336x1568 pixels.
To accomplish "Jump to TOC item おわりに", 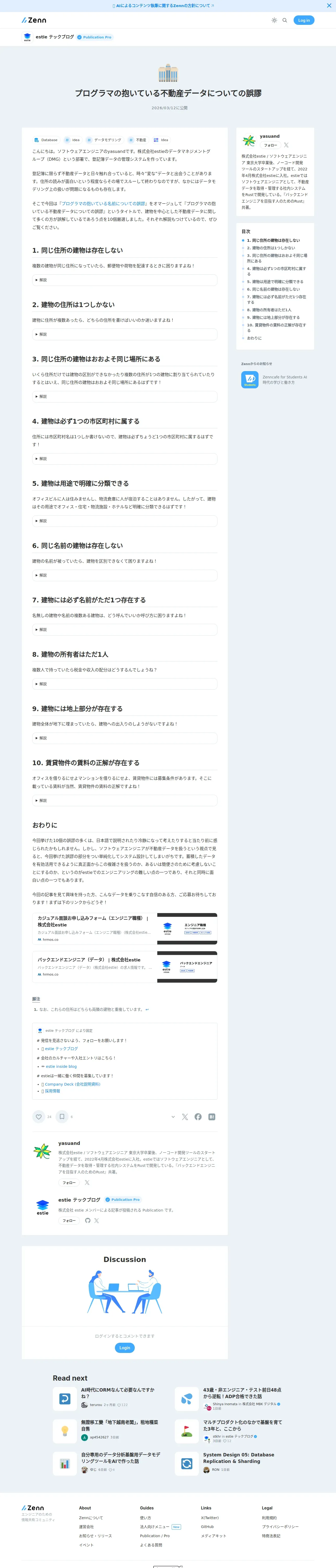I will pos(254,338).
